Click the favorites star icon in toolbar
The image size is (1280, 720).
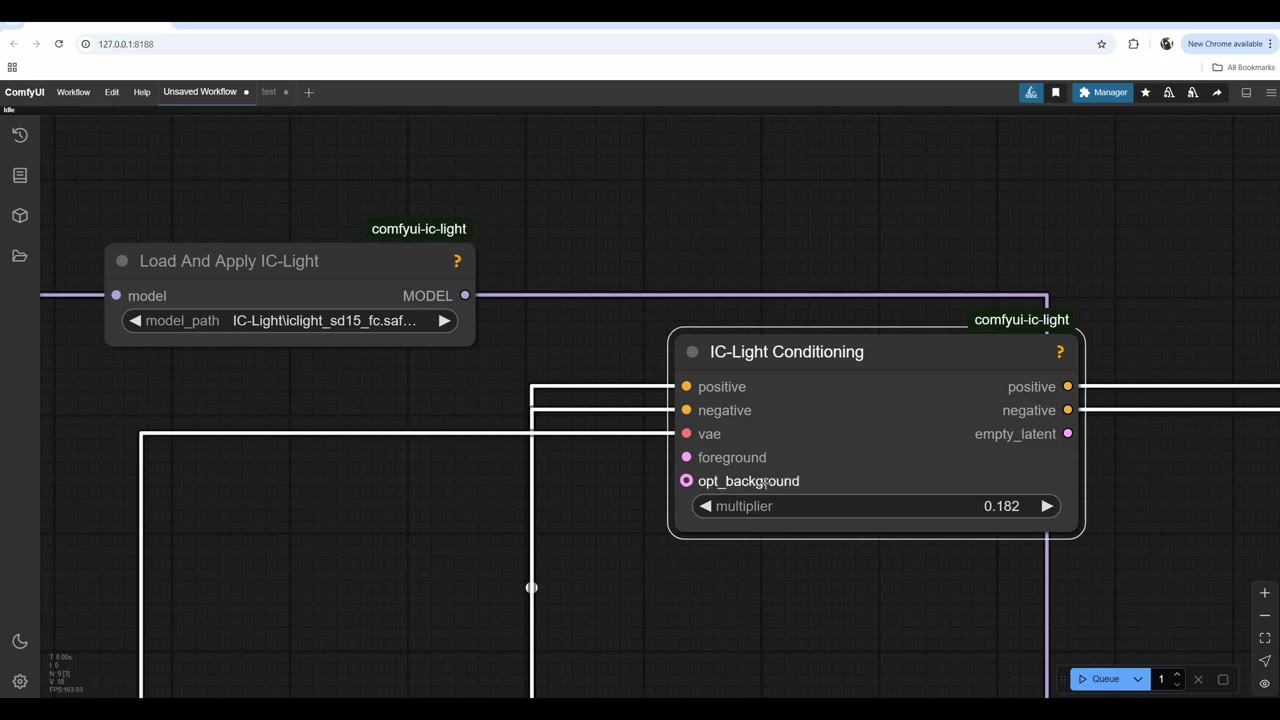(x=1146, y=93)
